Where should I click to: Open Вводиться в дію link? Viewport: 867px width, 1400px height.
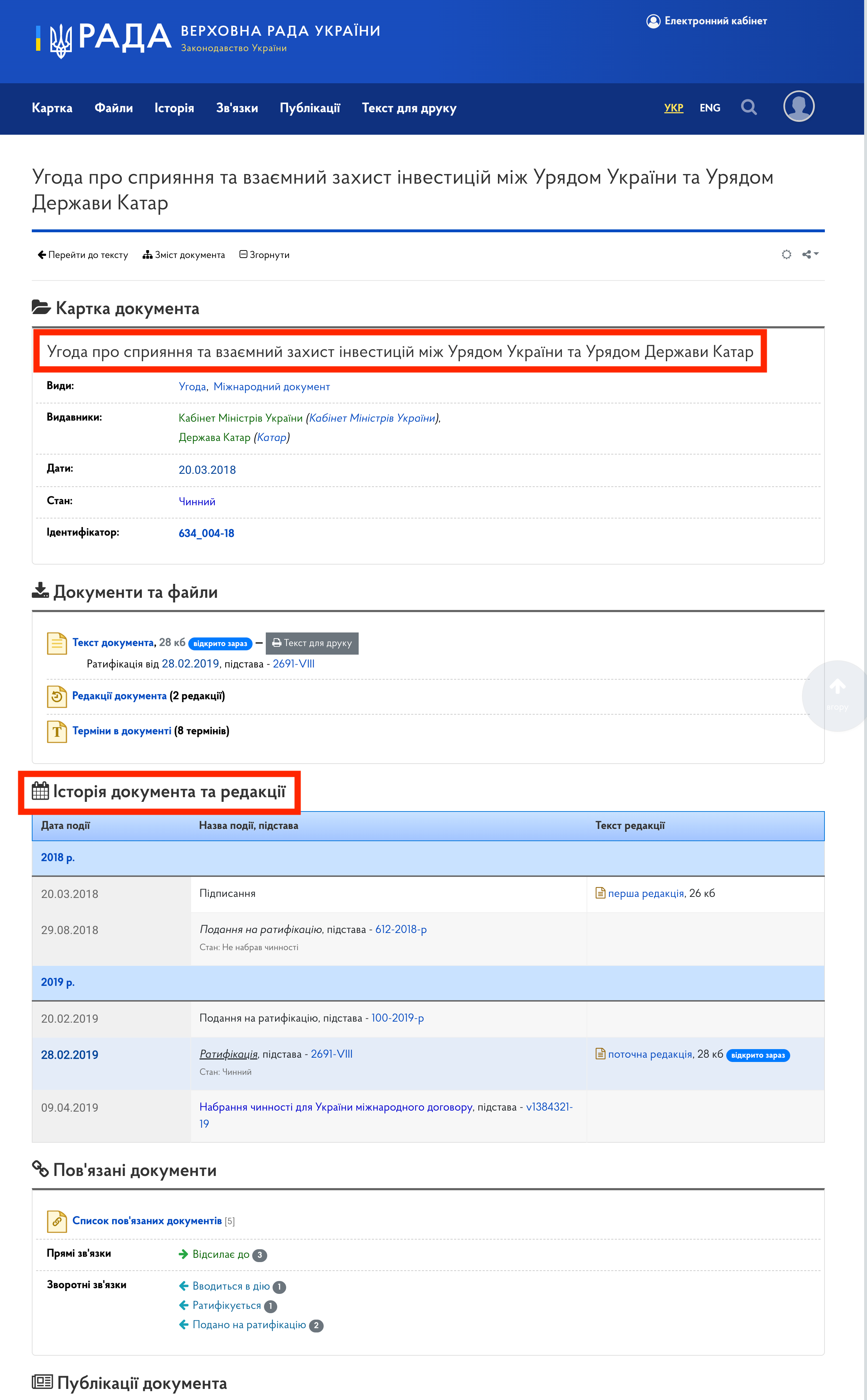coord(231,1286)
